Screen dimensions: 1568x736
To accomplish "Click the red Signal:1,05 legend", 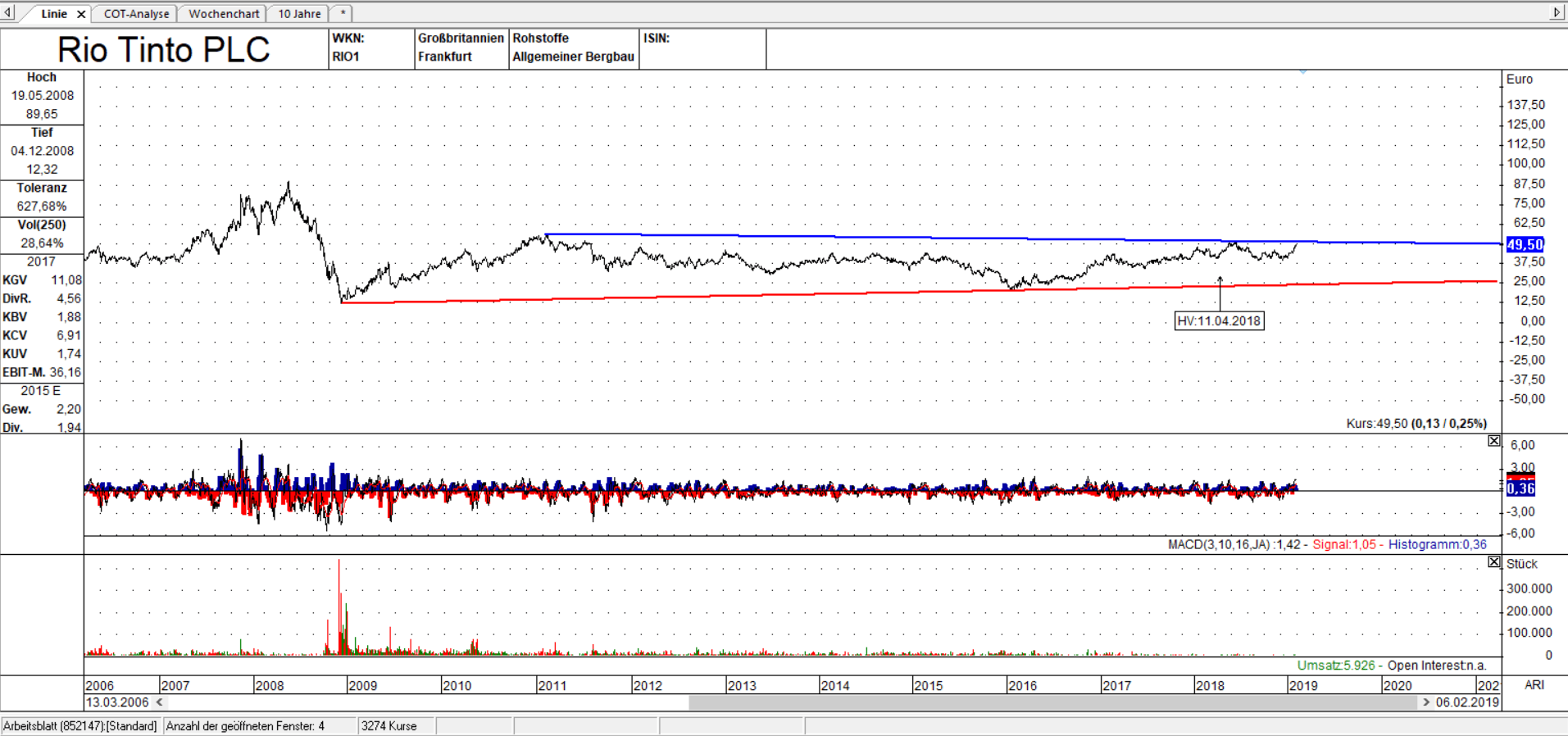I will tap(1344, 544).
